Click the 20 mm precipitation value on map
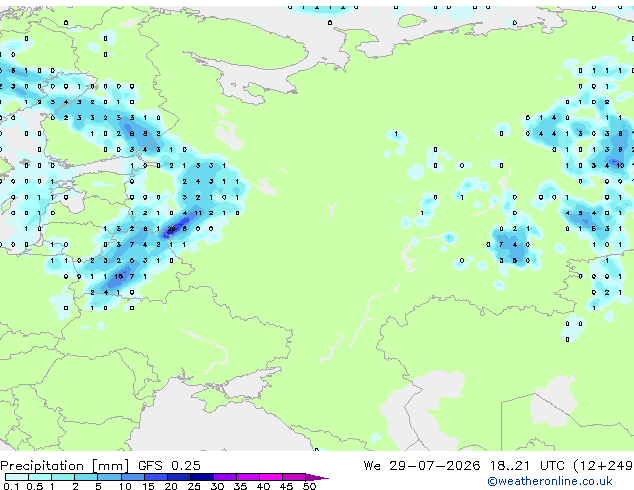 pyautogui.click(x=171, y=229)
